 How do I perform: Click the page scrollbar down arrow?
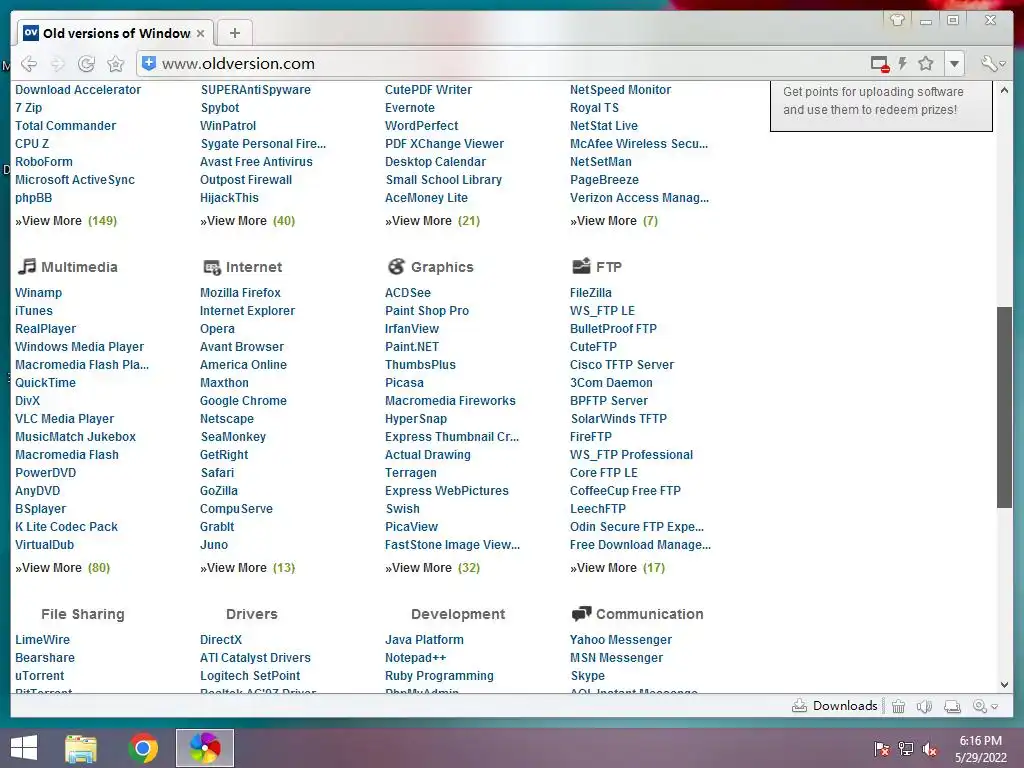1004,685
